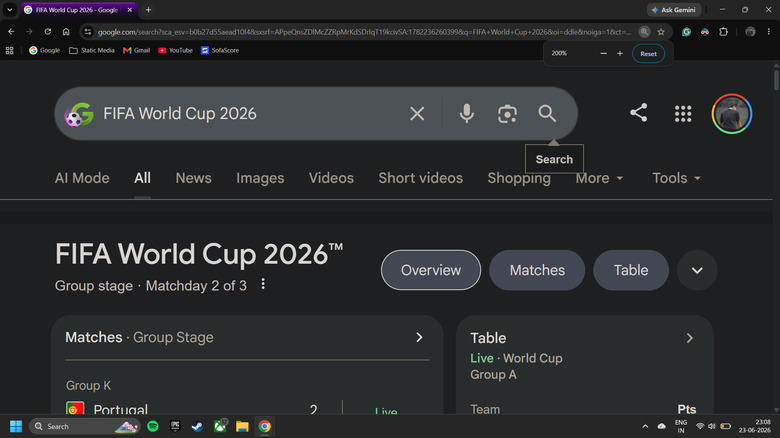
Task: Clear the search box with the X icon
Action: coord(417,113)
